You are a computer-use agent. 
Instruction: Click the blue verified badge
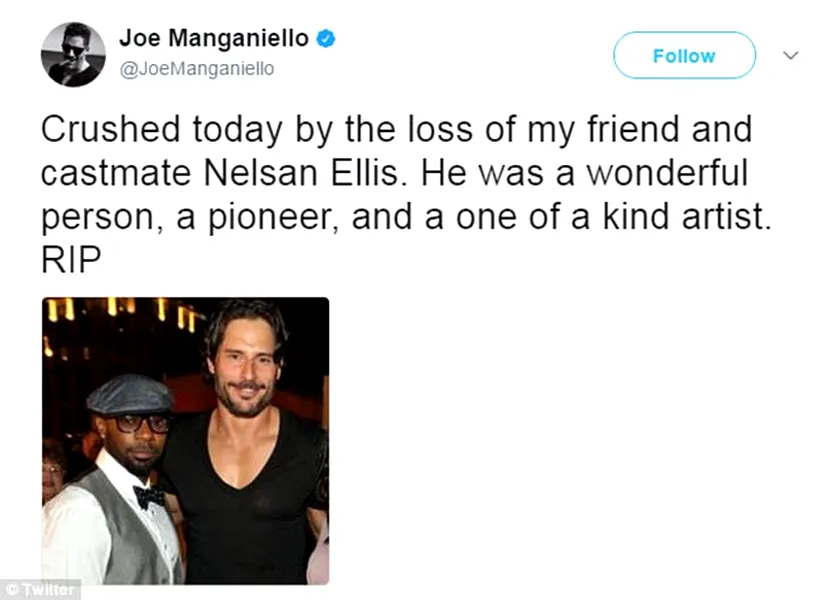click(x=326, y=40)
